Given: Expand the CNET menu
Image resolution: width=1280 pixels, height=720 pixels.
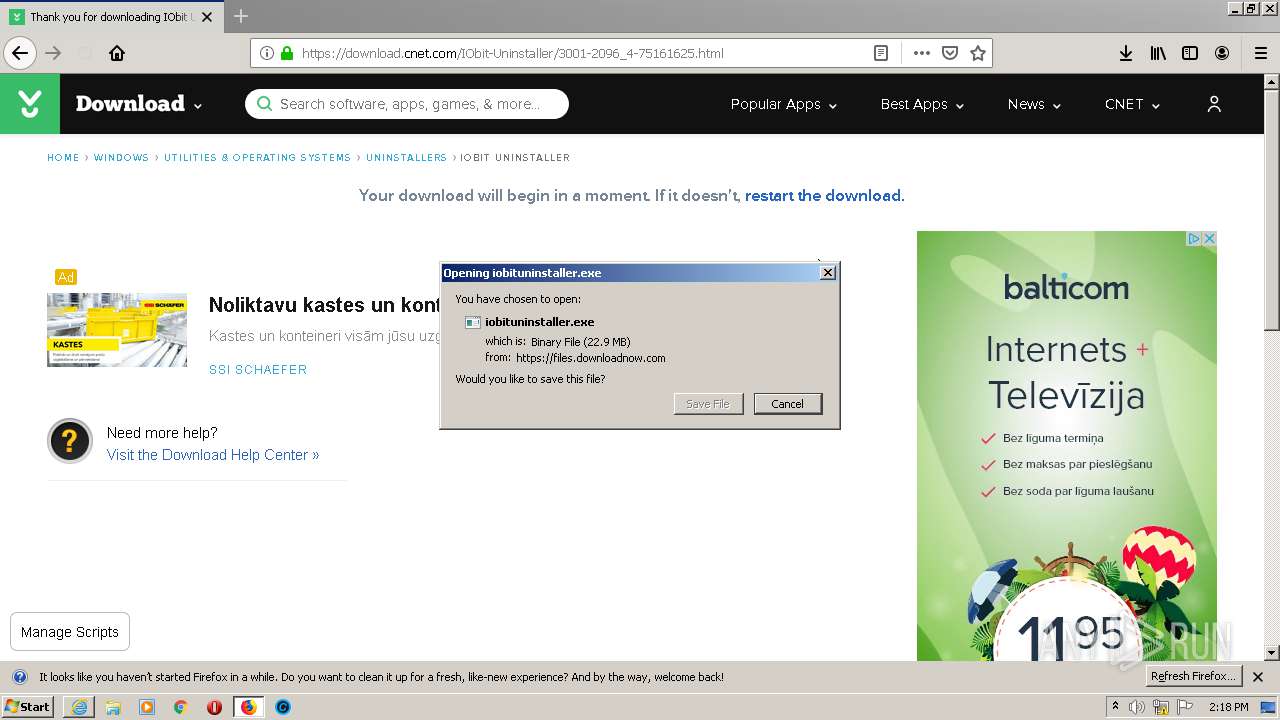Looking at the screenshot, I should 1132,104.
